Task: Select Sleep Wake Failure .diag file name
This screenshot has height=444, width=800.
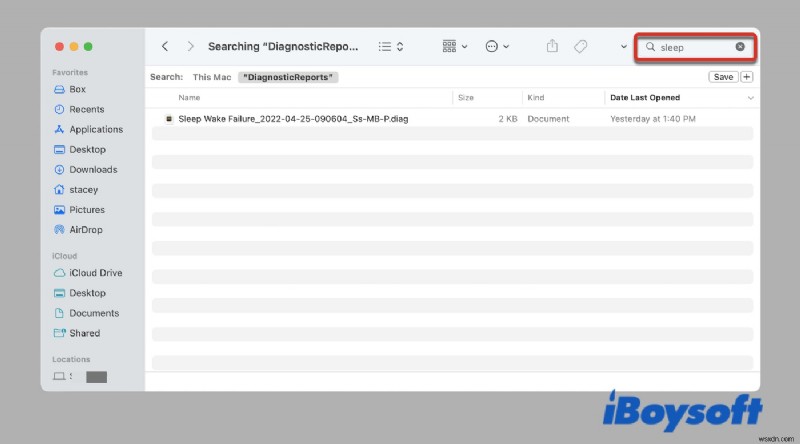Action: (x=293, y=119)
